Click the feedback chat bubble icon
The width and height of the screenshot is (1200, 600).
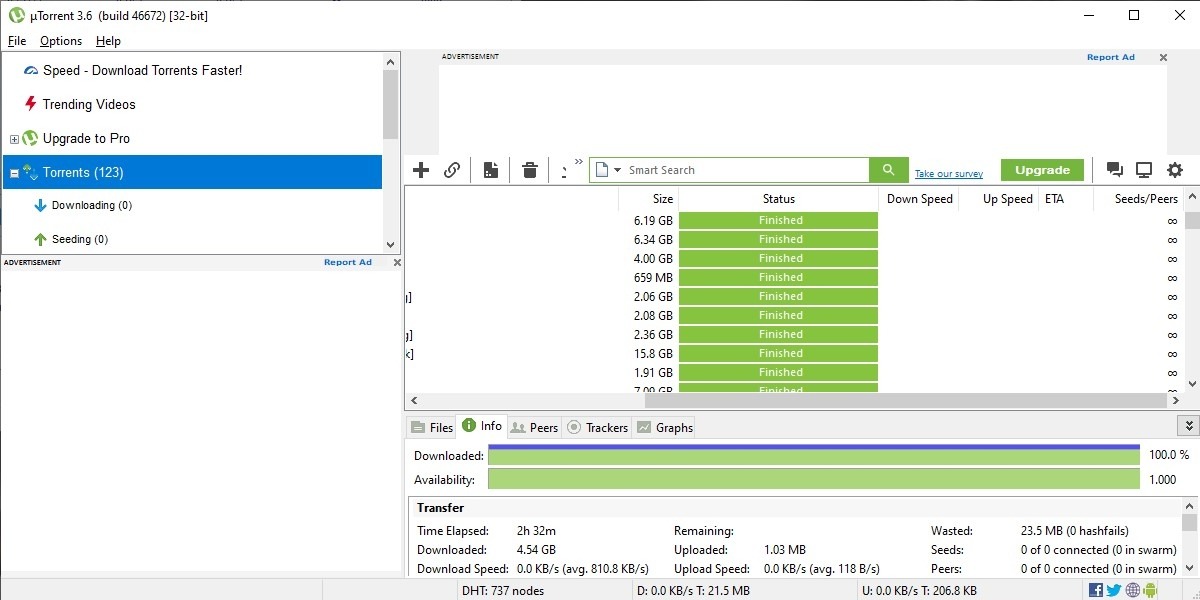(x=1114, y=169)
